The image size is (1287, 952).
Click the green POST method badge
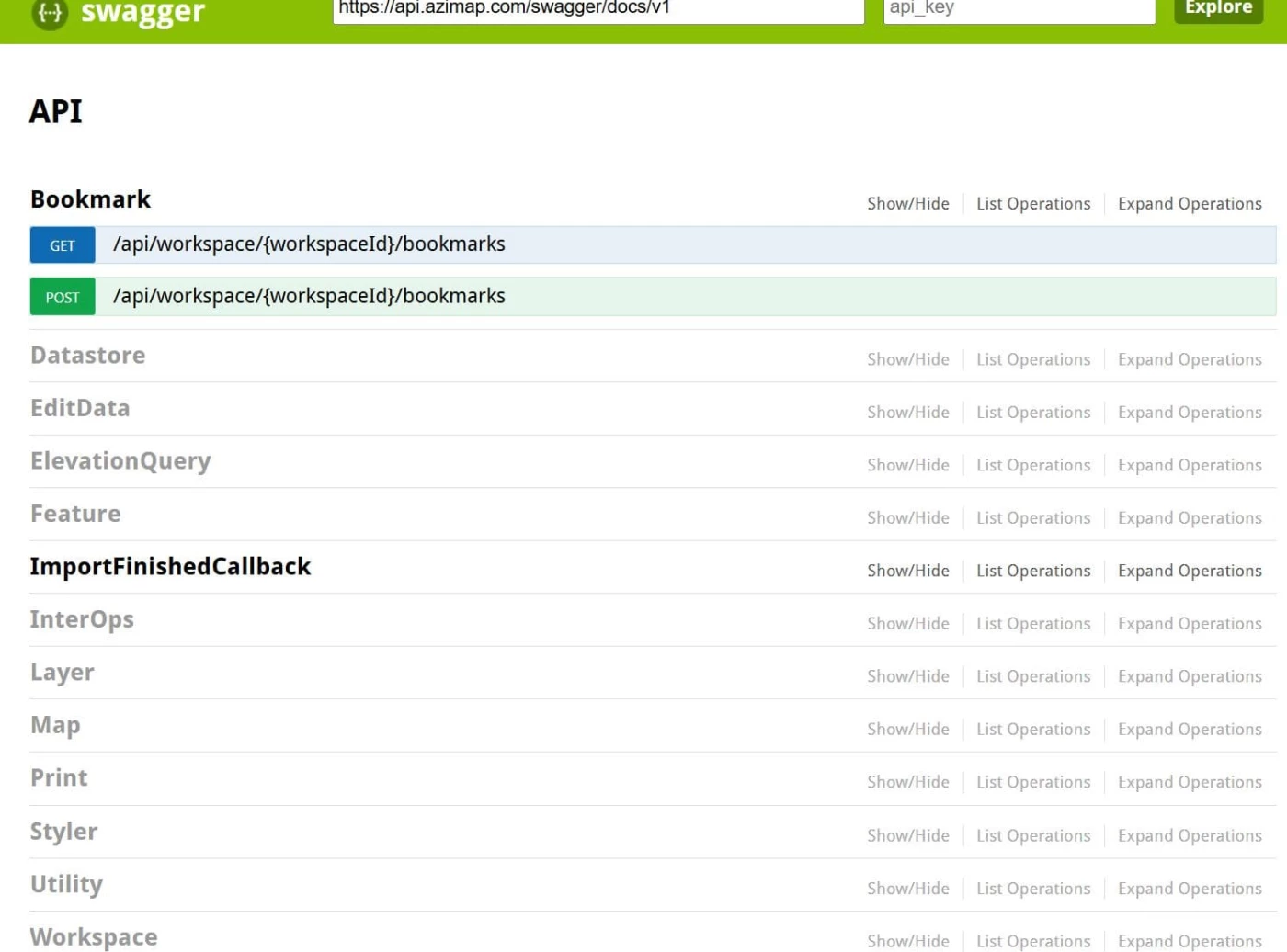tap(63, 298)
